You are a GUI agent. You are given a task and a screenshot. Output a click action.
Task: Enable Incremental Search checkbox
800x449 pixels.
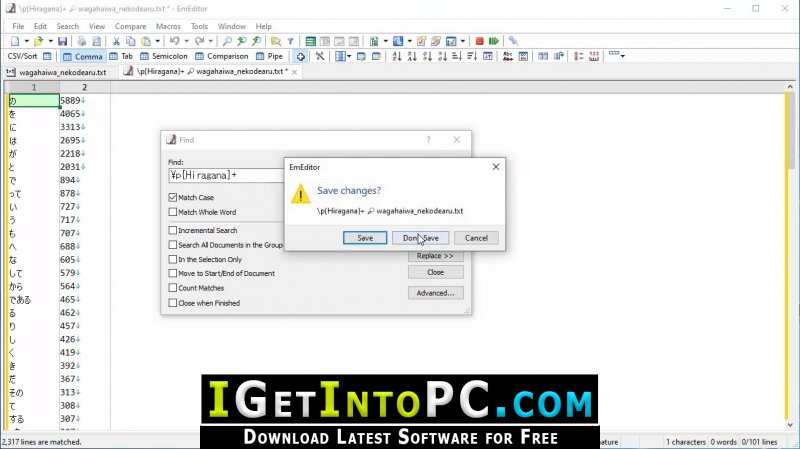(173, 230)
